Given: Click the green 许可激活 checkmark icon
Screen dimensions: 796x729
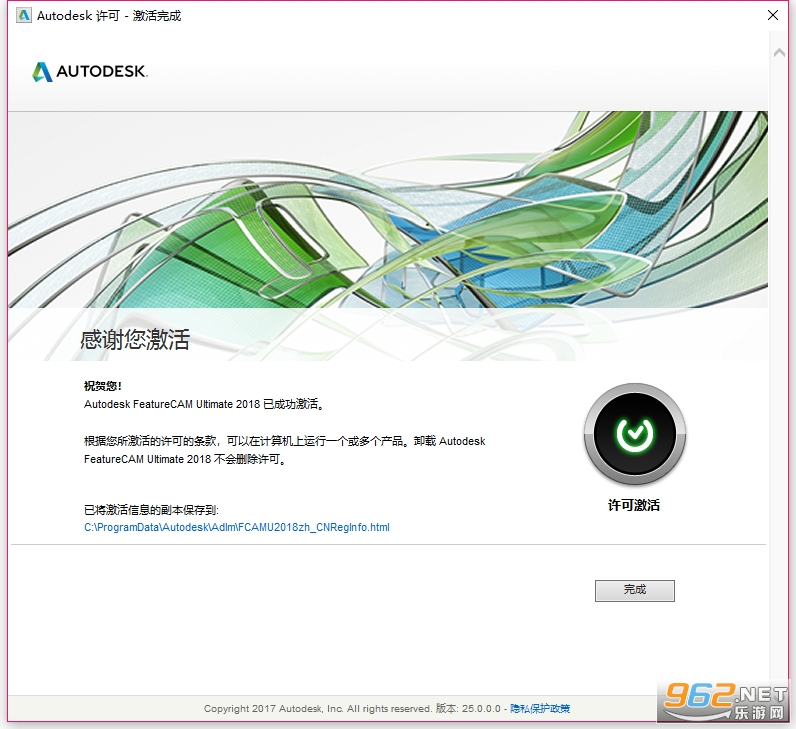Looking at the screenshot, I should (x=635, y=434).
